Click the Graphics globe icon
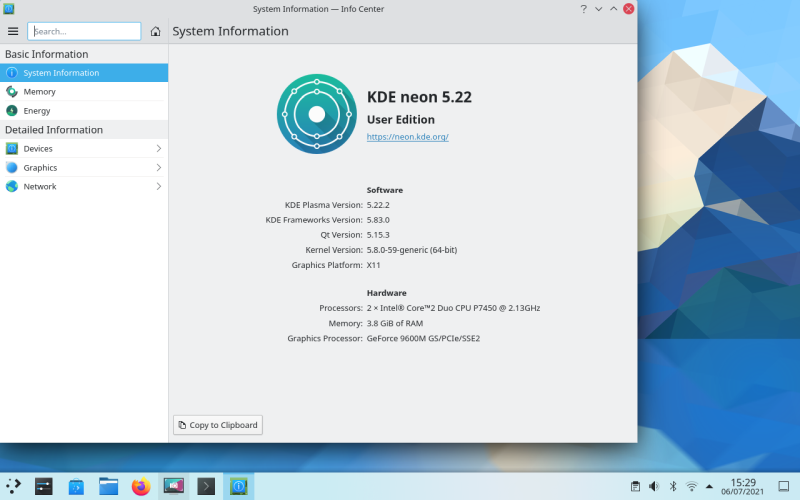 point(12,167)
